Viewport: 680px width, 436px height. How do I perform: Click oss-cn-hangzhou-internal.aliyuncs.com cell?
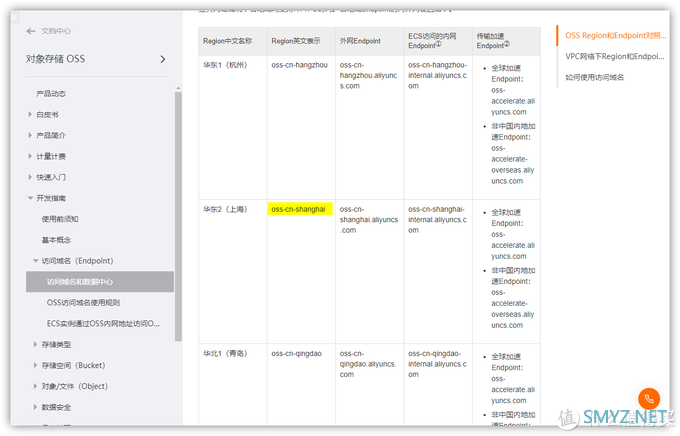click(438, 75)
